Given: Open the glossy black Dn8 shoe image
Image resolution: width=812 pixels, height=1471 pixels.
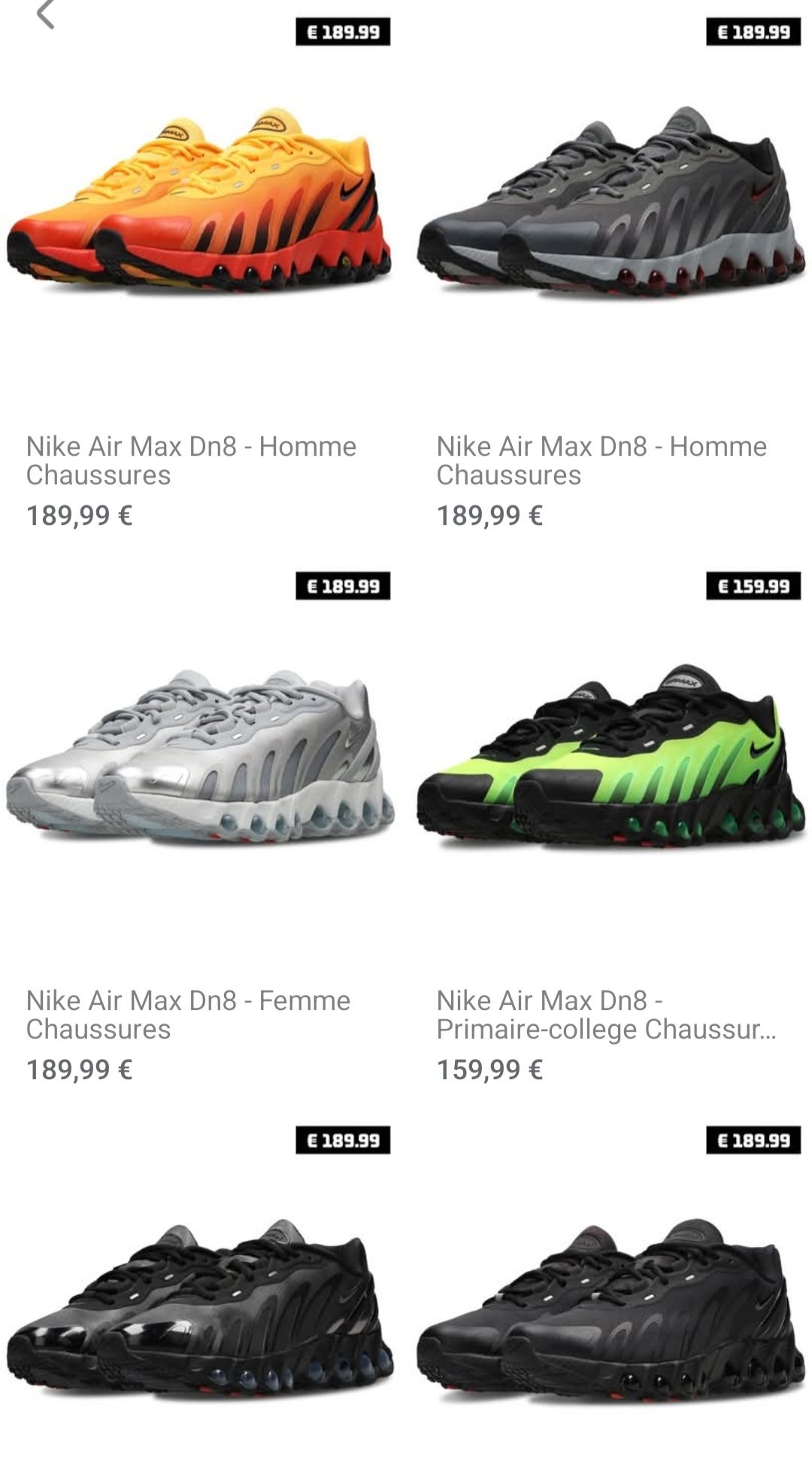Looking at the screenshot, I should pos(200,1307).
